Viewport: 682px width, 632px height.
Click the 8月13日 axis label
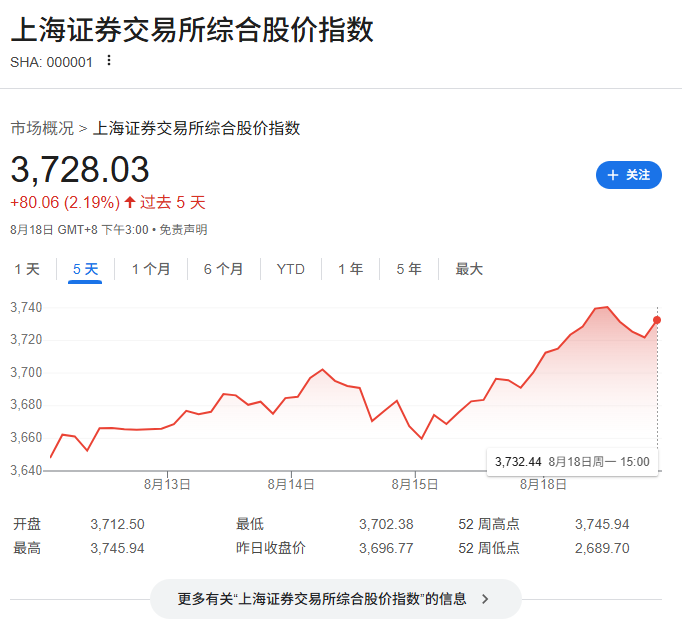click(x=167, y=484)
